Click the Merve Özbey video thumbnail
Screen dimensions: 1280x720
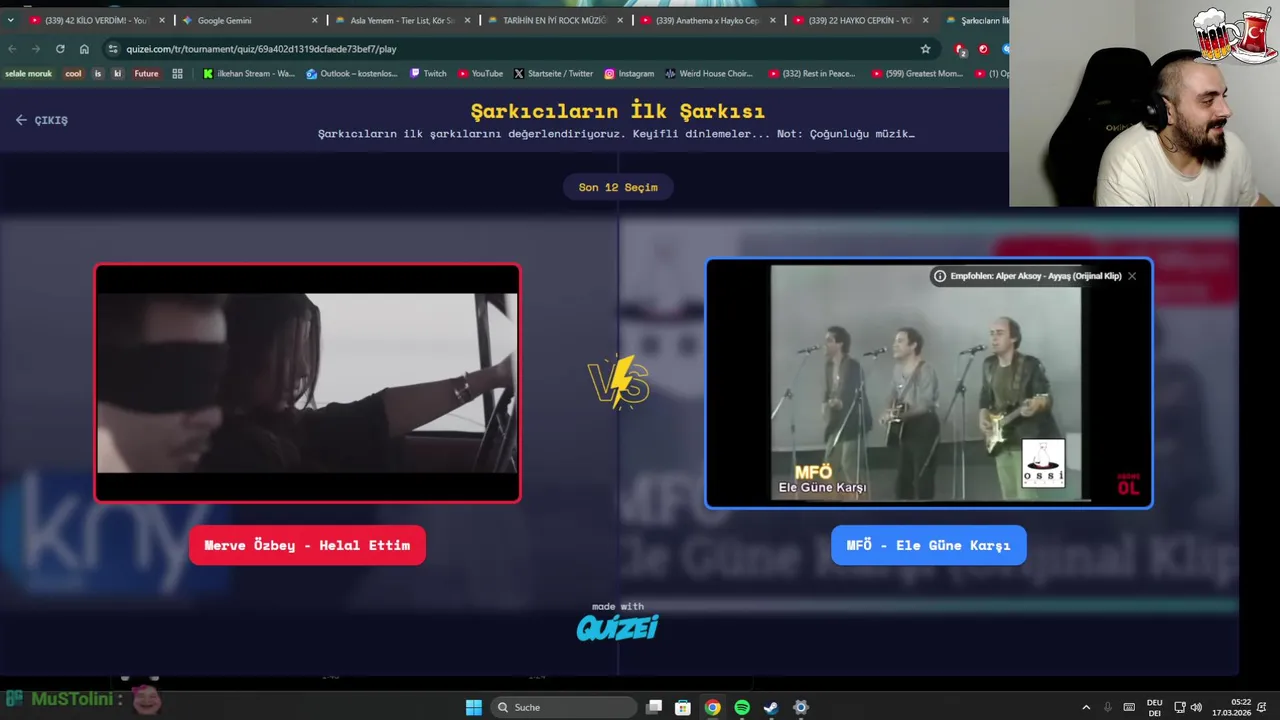pos(307,383)
